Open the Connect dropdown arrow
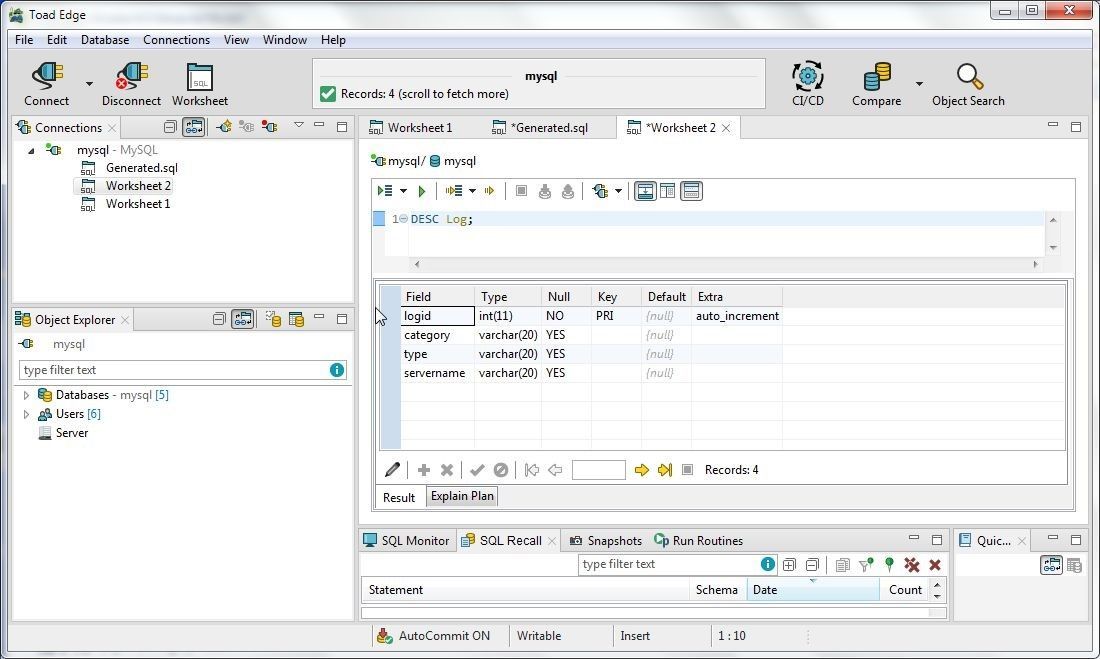Screen dimensions: 1100x659 (89, 84)
